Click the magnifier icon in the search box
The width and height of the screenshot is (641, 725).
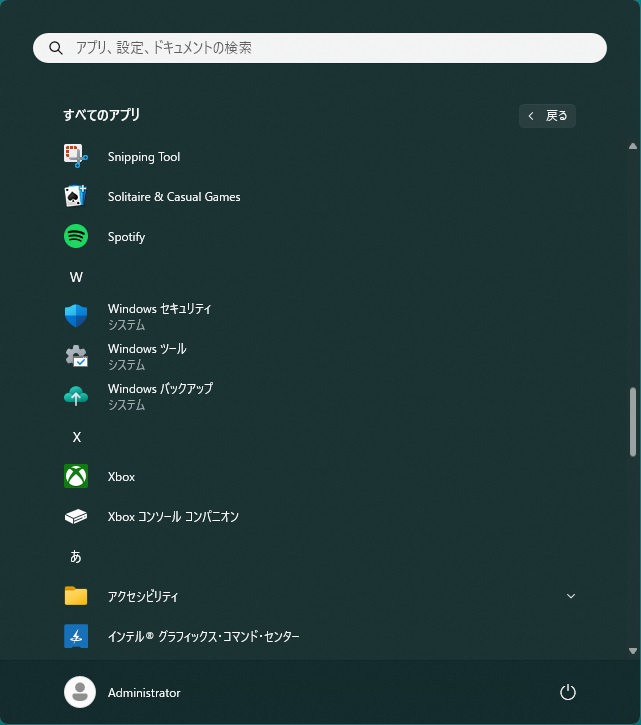point(56,48)
